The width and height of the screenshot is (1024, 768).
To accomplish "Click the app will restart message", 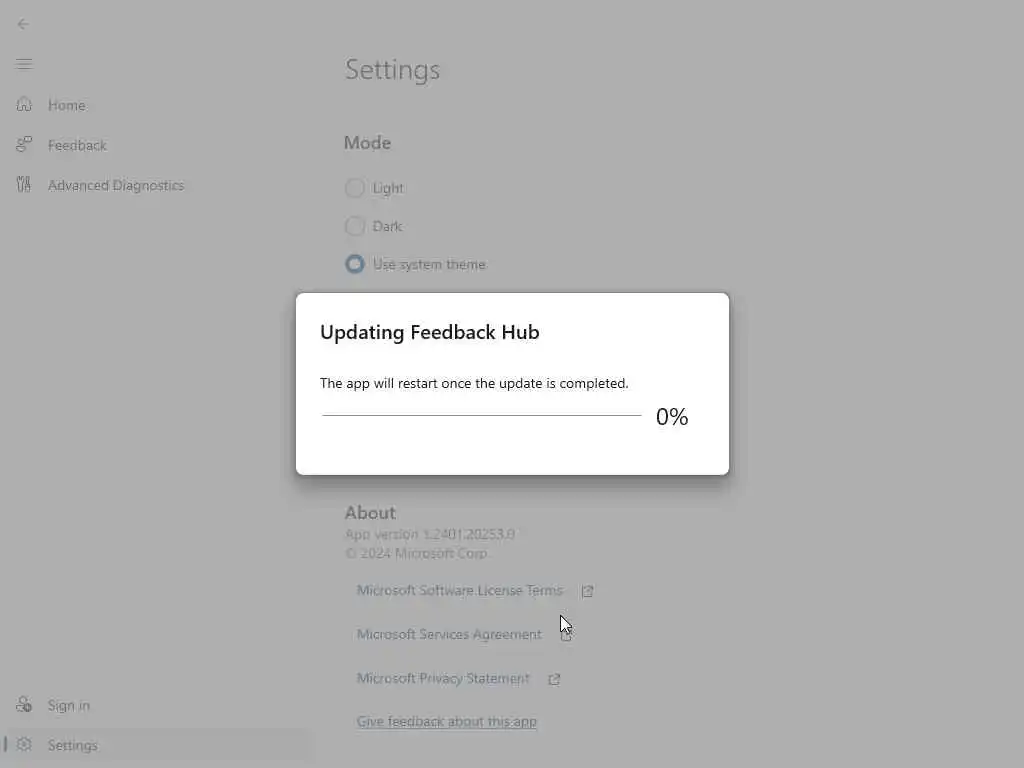I will 474,383.
